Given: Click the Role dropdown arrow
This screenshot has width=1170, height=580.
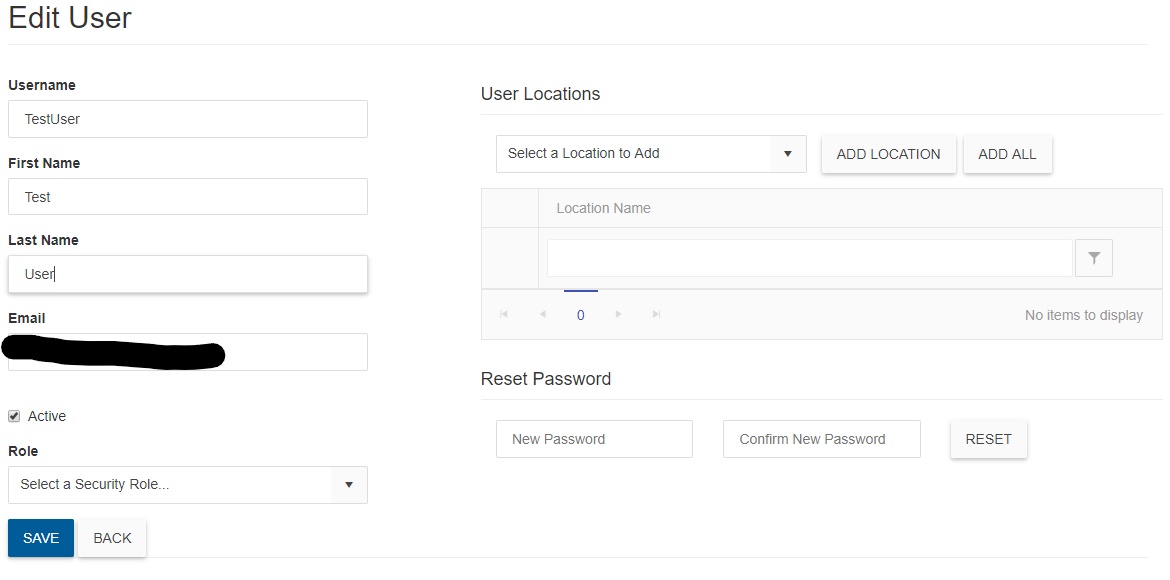Looking at the screenshot, I should (348, 485).
